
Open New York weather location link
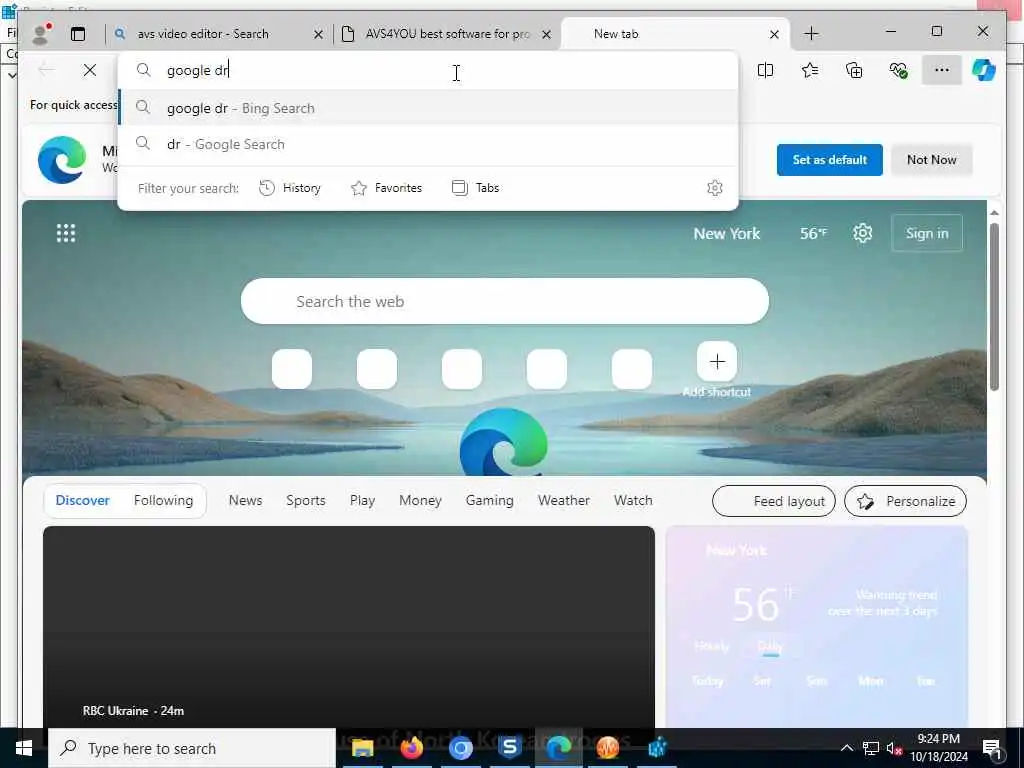click(x=727, y=233)
